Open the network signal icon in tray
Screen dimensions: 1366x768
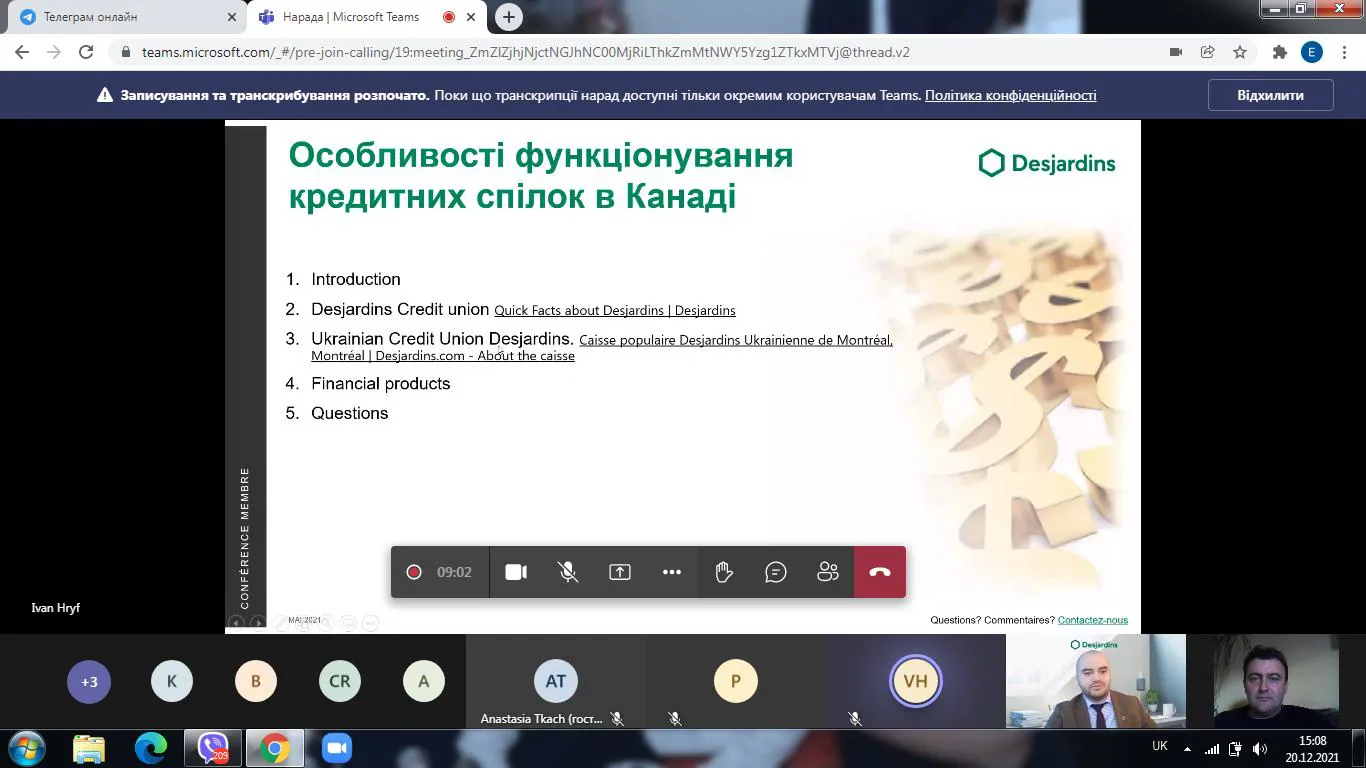[1212, 748]
